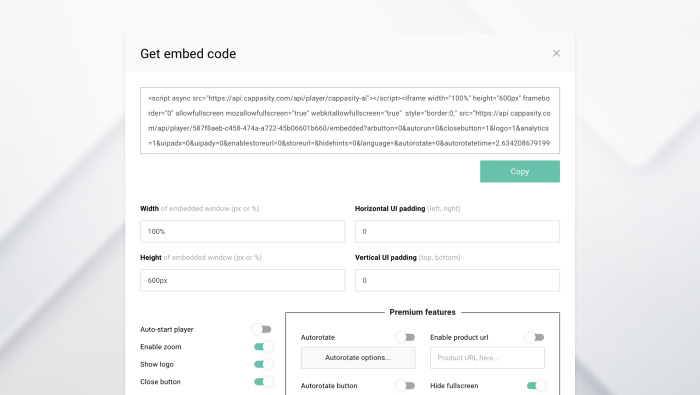Click the Premium features heading
Image resolution: width=700 pixels, height=395 pixels.
[x=422, y=312]
